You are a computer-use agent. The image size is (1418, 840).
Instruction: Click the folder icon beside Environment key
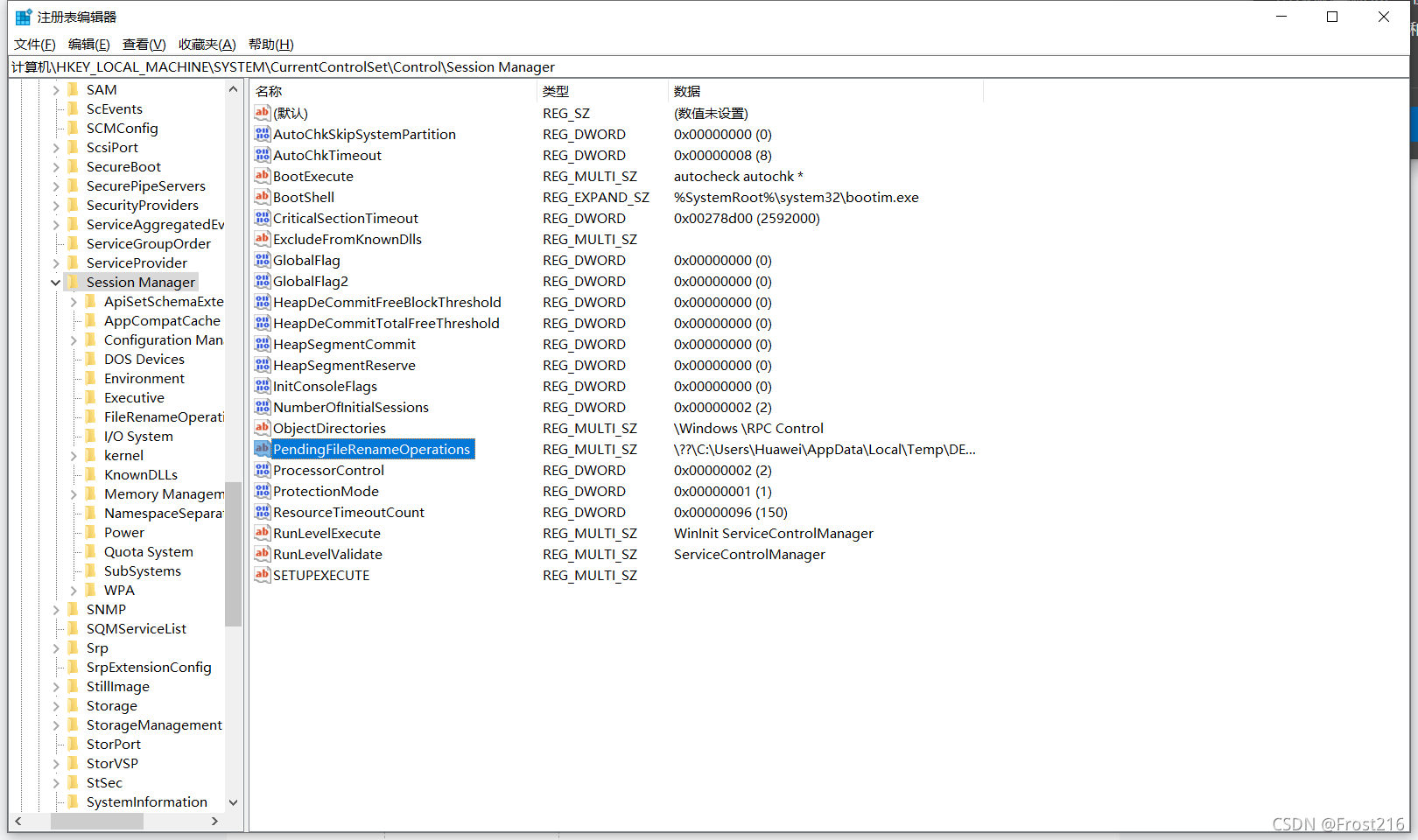(x=91, y=378)
